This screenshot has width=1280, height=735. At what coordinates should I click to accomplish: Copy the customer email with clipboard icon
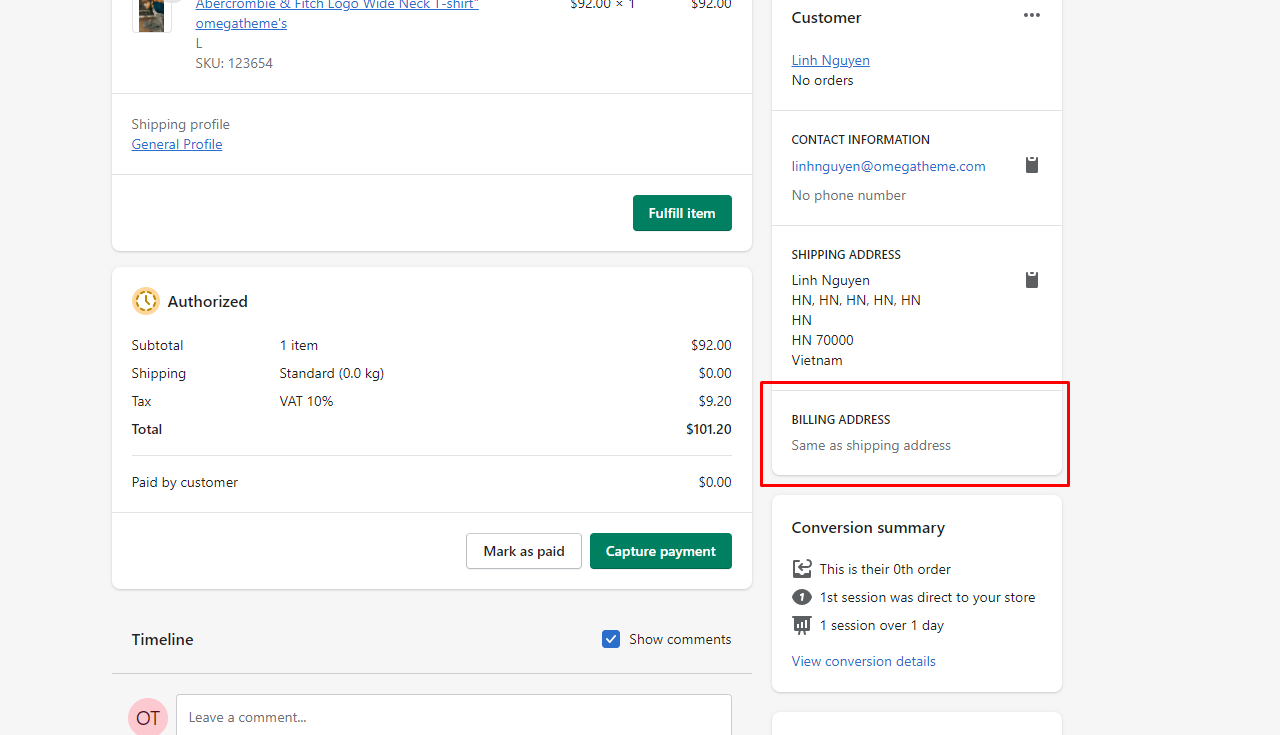coord(1032,165)
